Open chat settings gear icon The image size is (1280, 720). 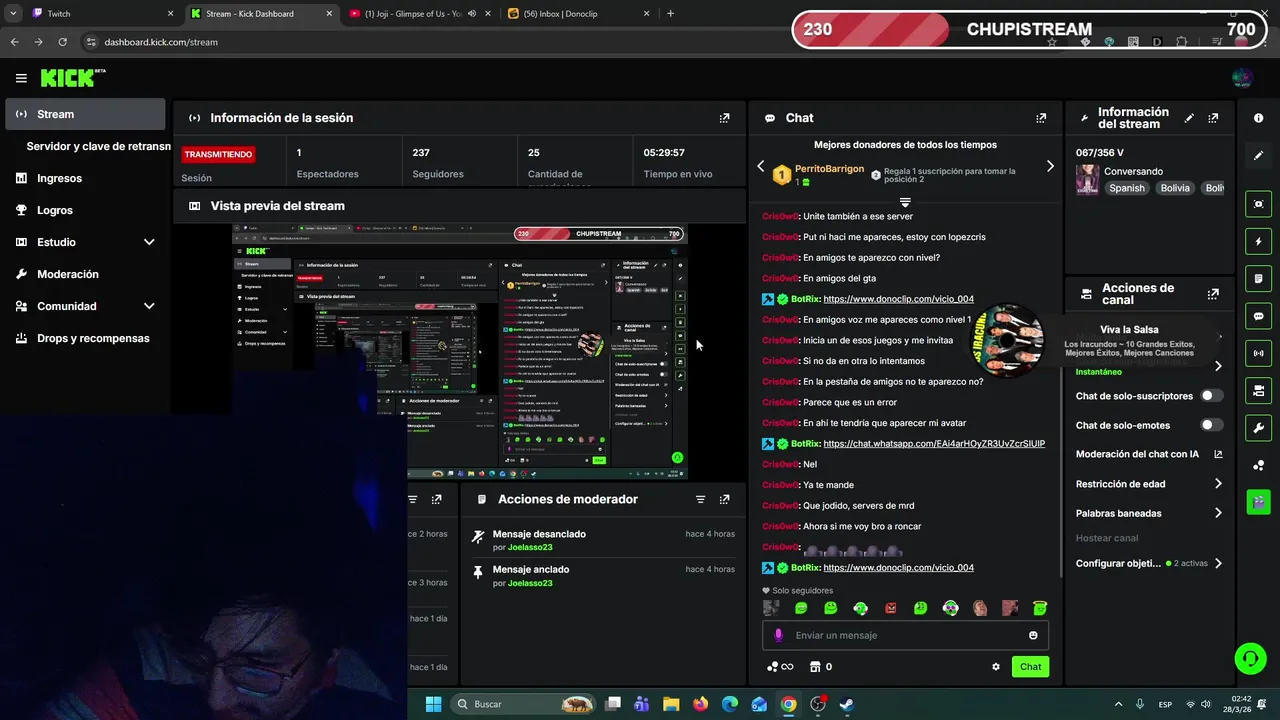[996, 667]
